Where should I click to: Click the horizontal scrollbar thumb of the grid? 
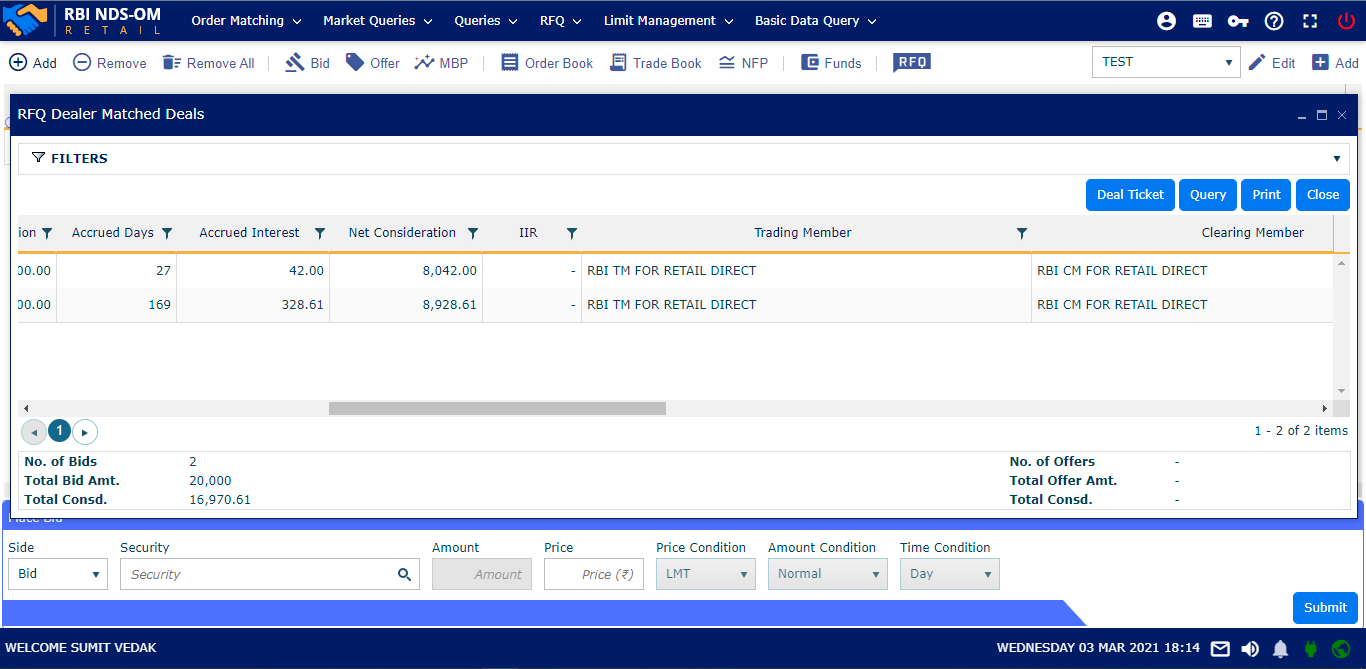497,408
